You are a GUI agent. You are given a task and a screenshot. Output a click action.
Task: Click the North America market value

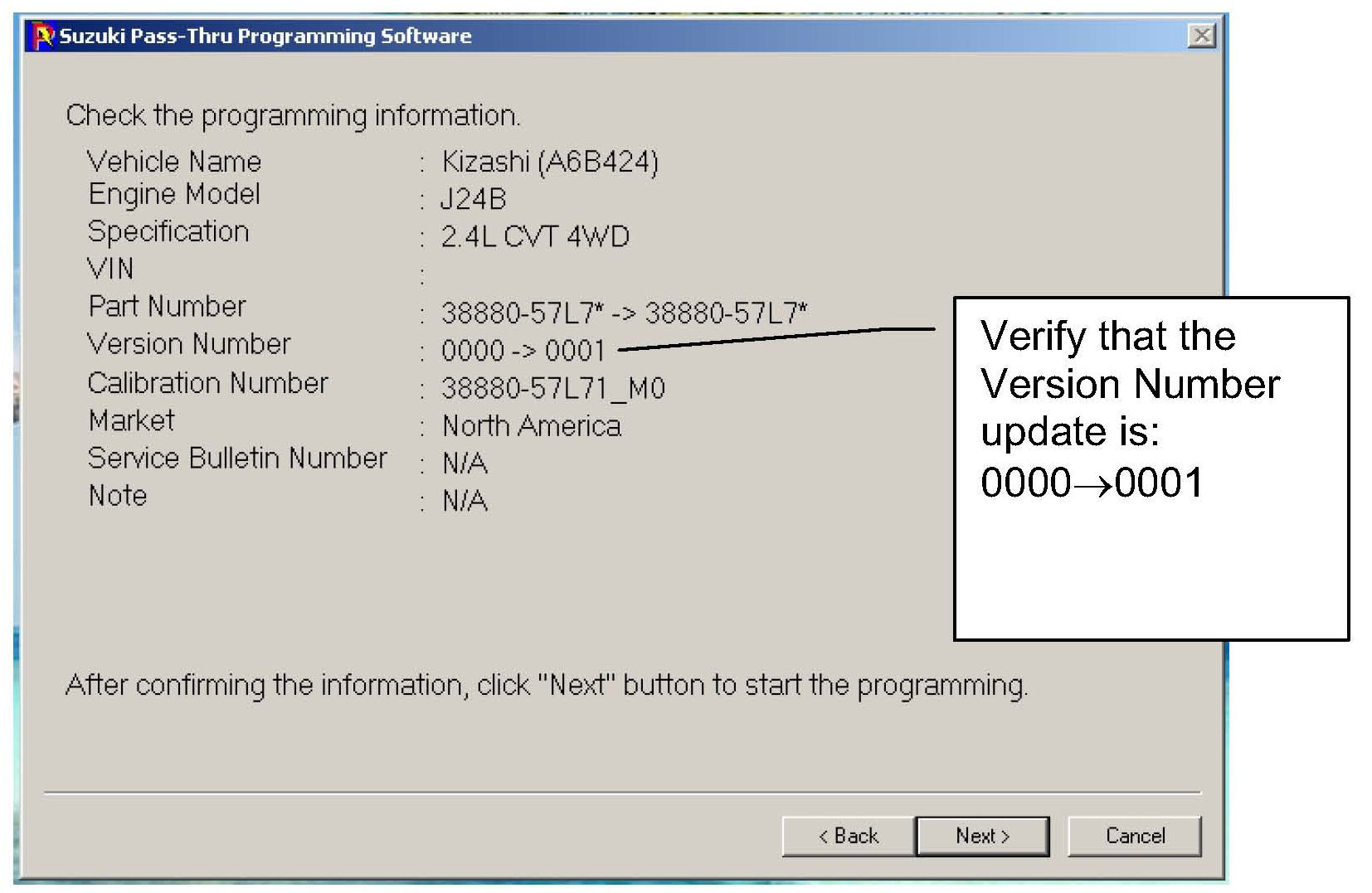(532, 426)
